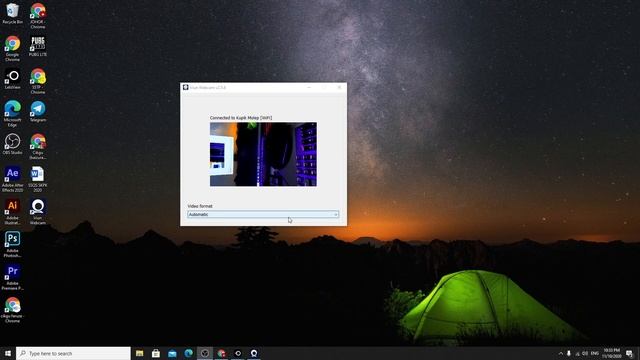Select the JOHOR Chrome shortcut on desktop
The width and height of the screenshot is (640, 360).
pos(38,16)
